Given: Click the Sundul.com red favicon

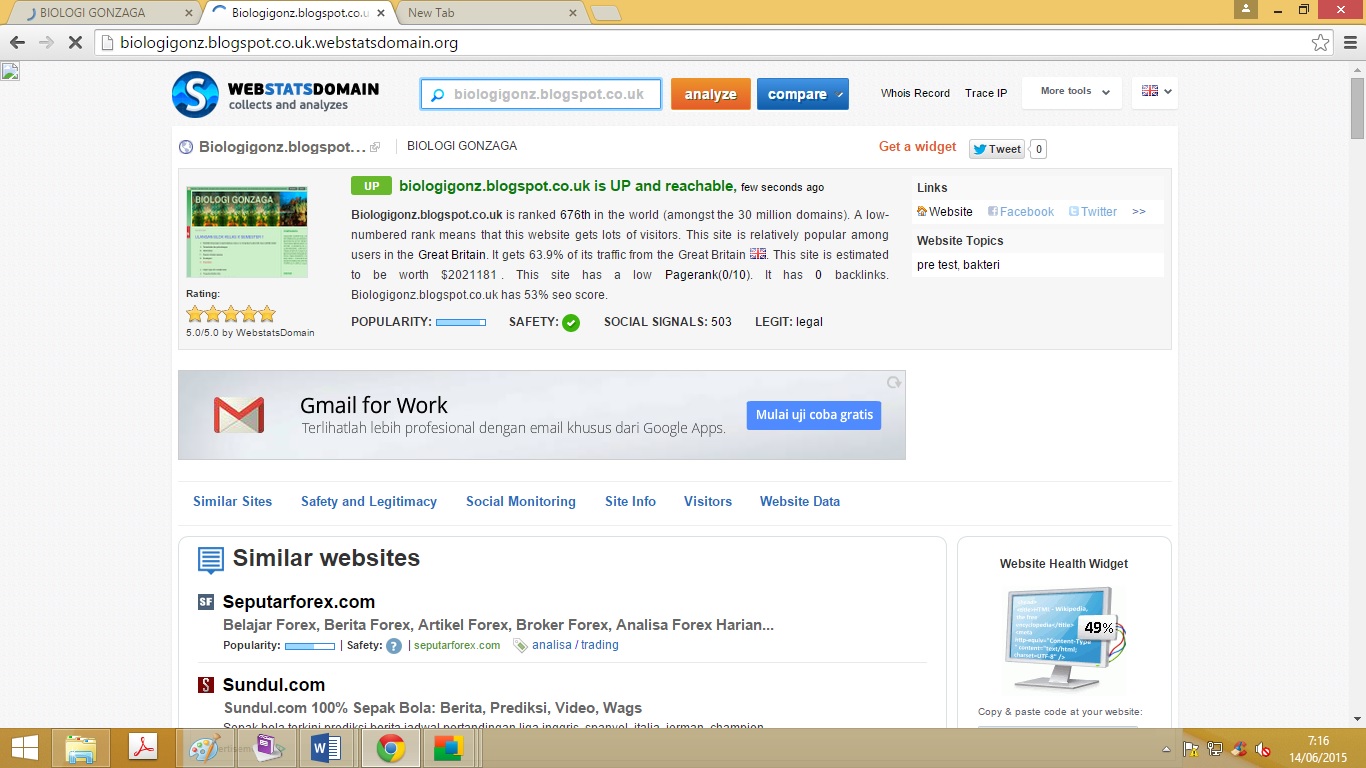Looking at the screenshot, I should pyautogui.click(x=206, y=685).
